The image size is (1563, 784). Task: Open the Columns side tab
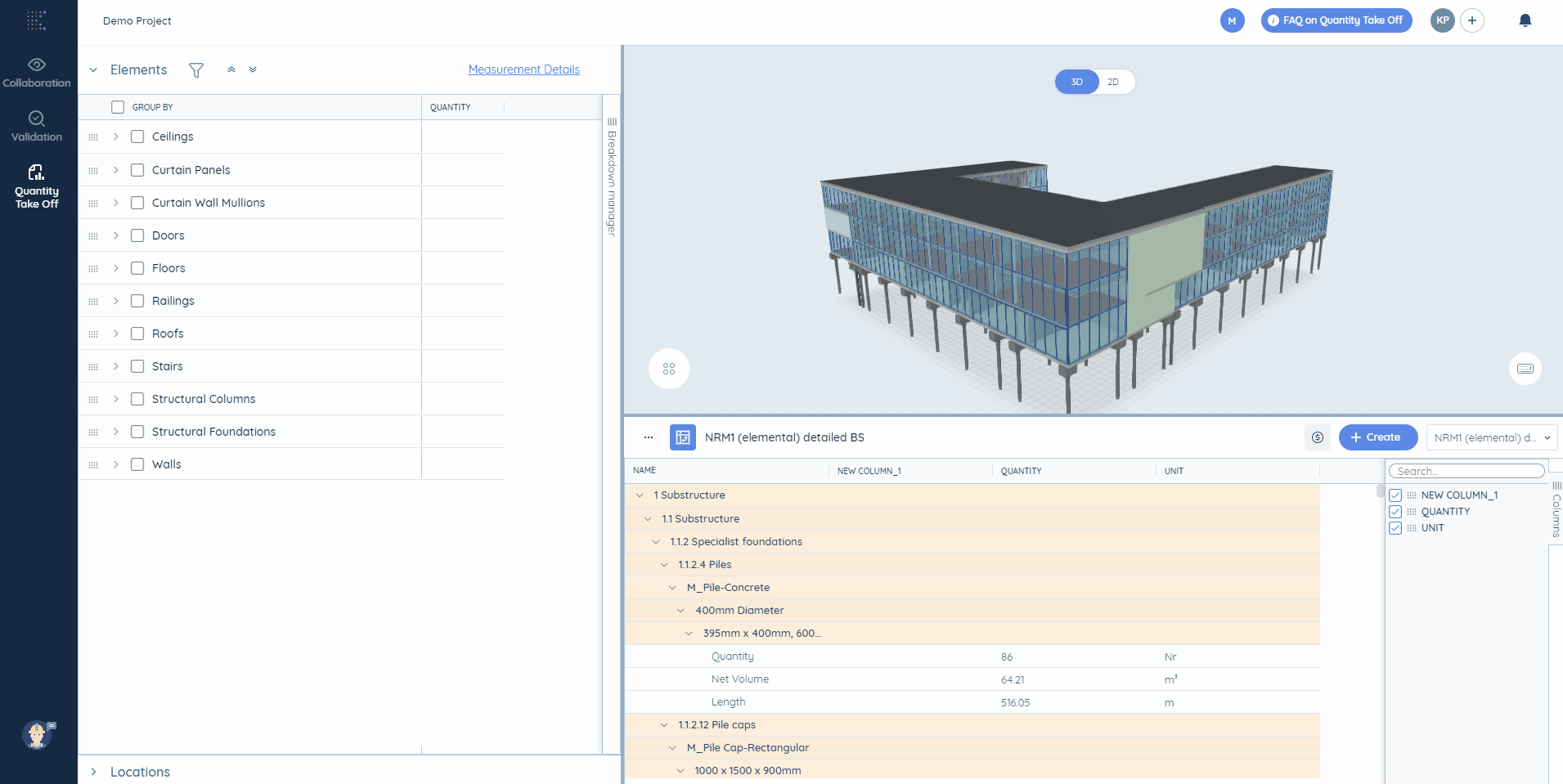coord(1556,509)
